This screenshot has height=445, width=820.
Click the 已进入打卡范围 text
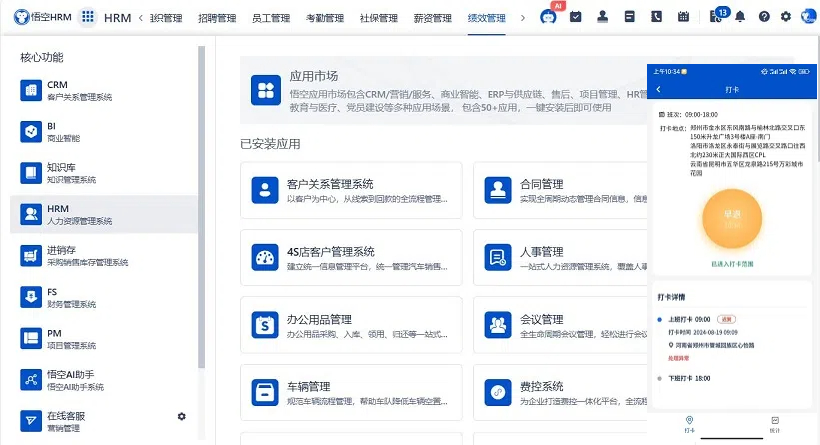click(732, 264)
